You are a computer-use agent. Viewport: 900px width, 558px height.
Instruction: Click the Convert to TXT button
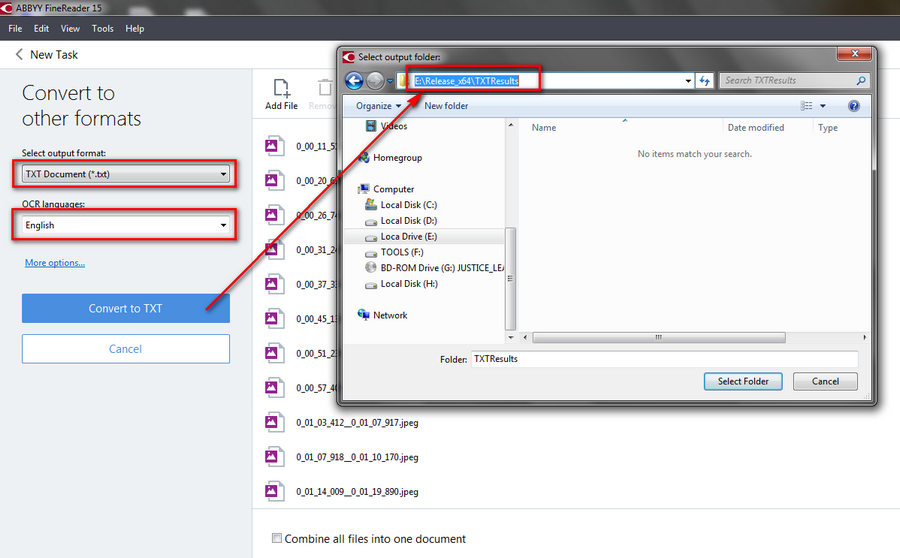[126, 308]
